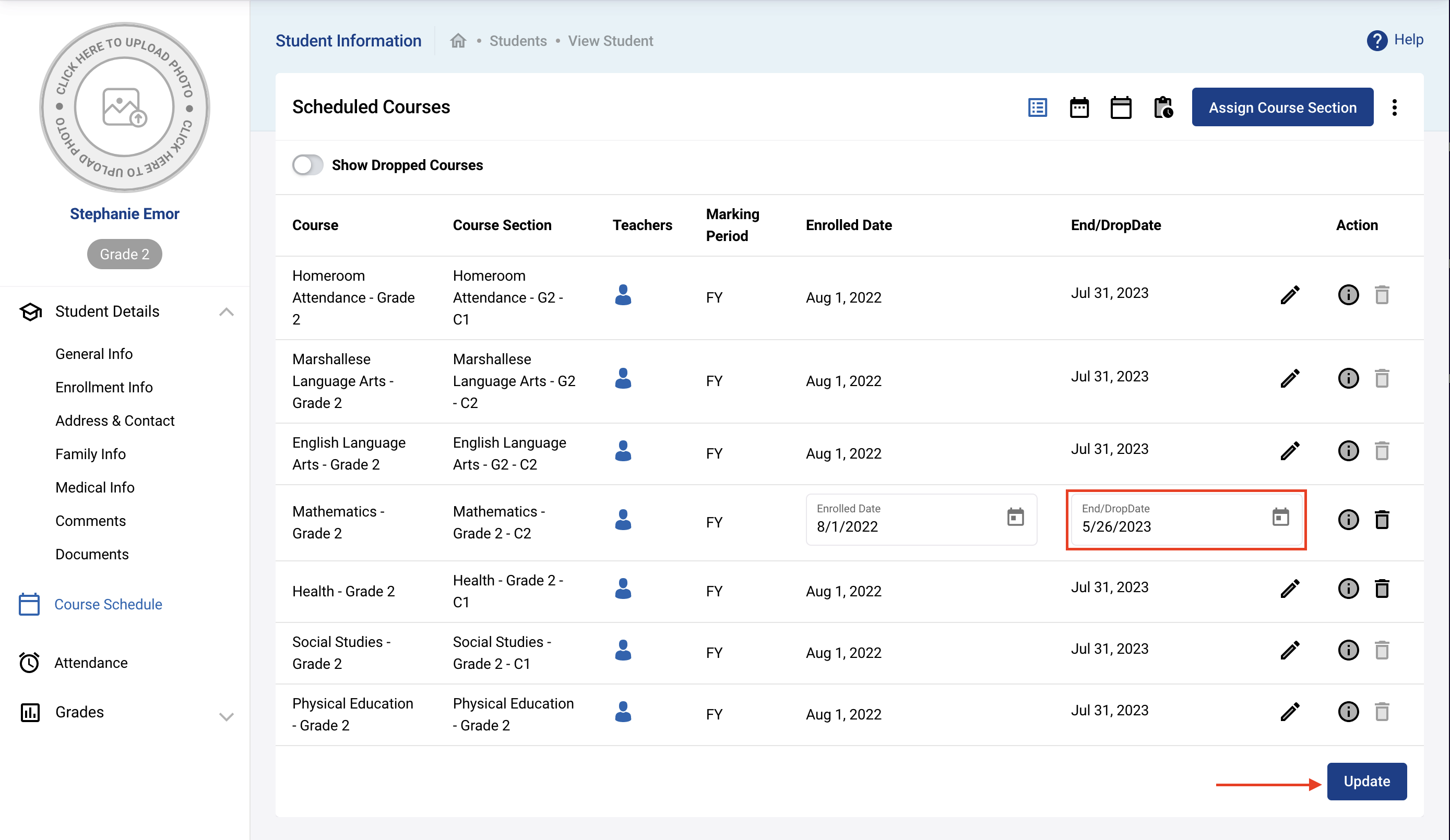Delete the Health - Grade 2 course
1450x840 pixels.
coord(1382,589)
